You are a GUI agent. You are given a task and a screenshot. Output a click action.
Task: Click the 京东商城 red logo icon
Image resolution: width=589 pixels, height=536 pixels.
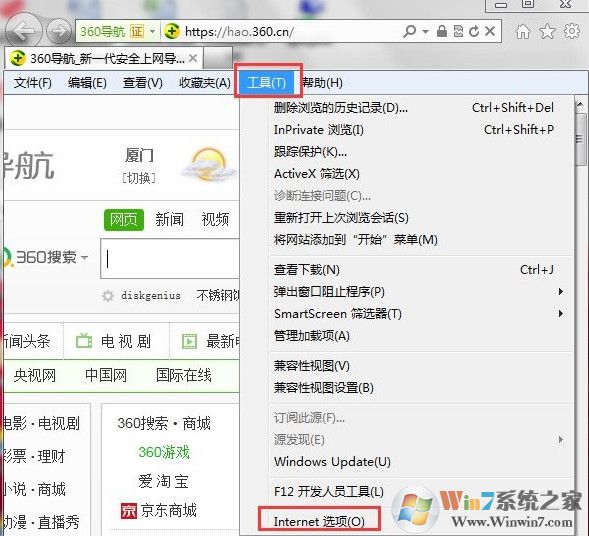(x=129, y=511)
